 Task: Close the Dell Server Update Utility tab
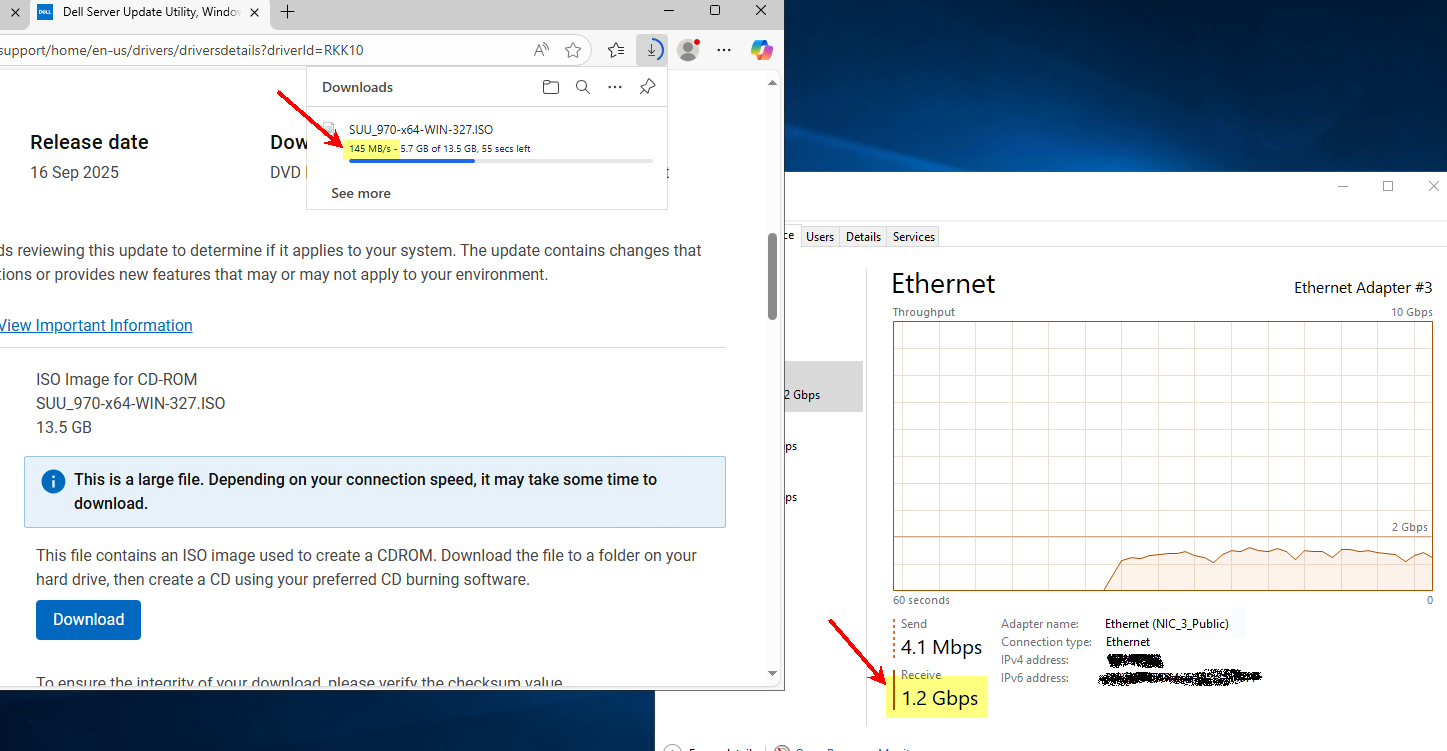pos(14,12)
